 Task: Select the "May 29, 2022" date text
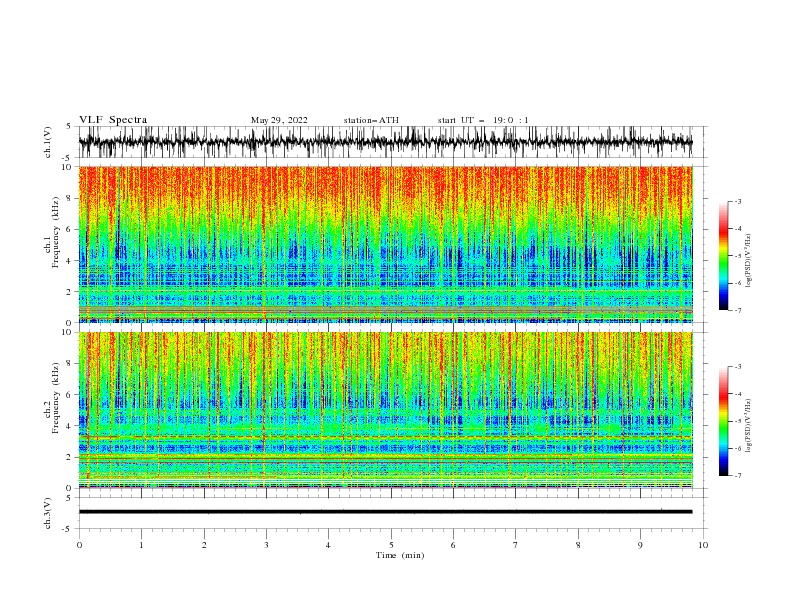point(279,120)
